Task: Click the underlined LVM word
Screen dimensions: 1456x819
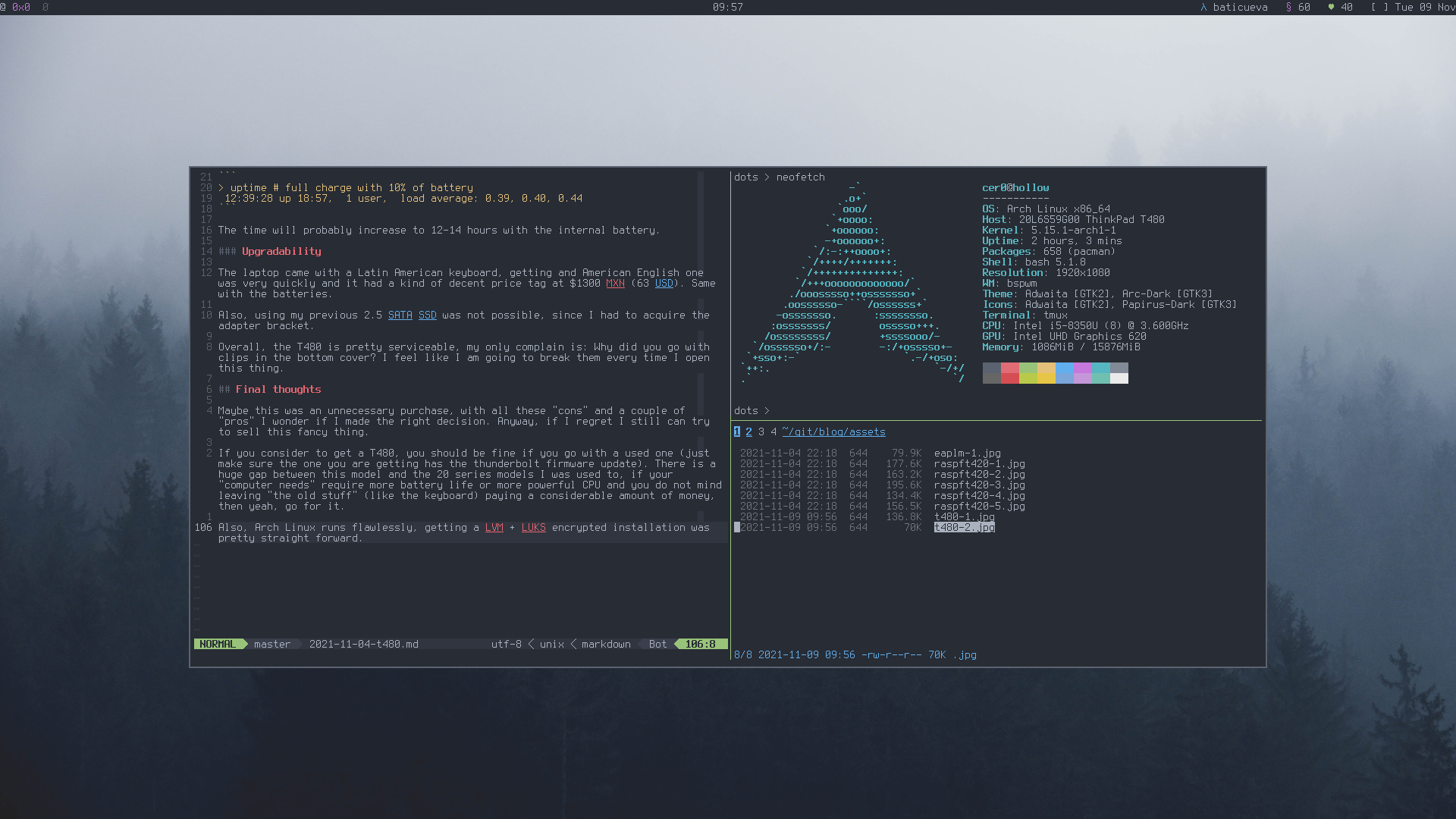Action: [x=494, y=527]
